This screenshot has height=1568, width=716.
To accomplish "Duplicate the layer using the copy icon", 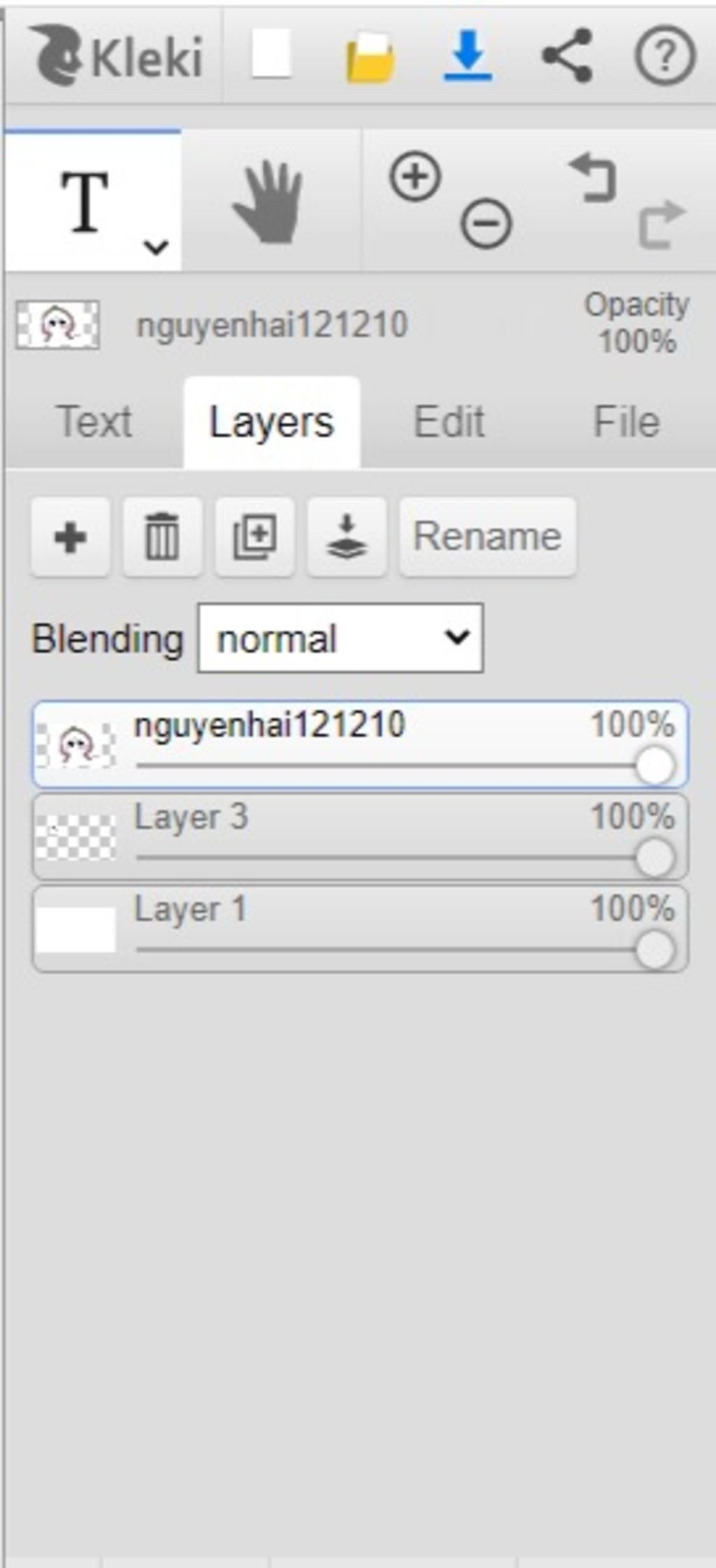I will (255, 537).
